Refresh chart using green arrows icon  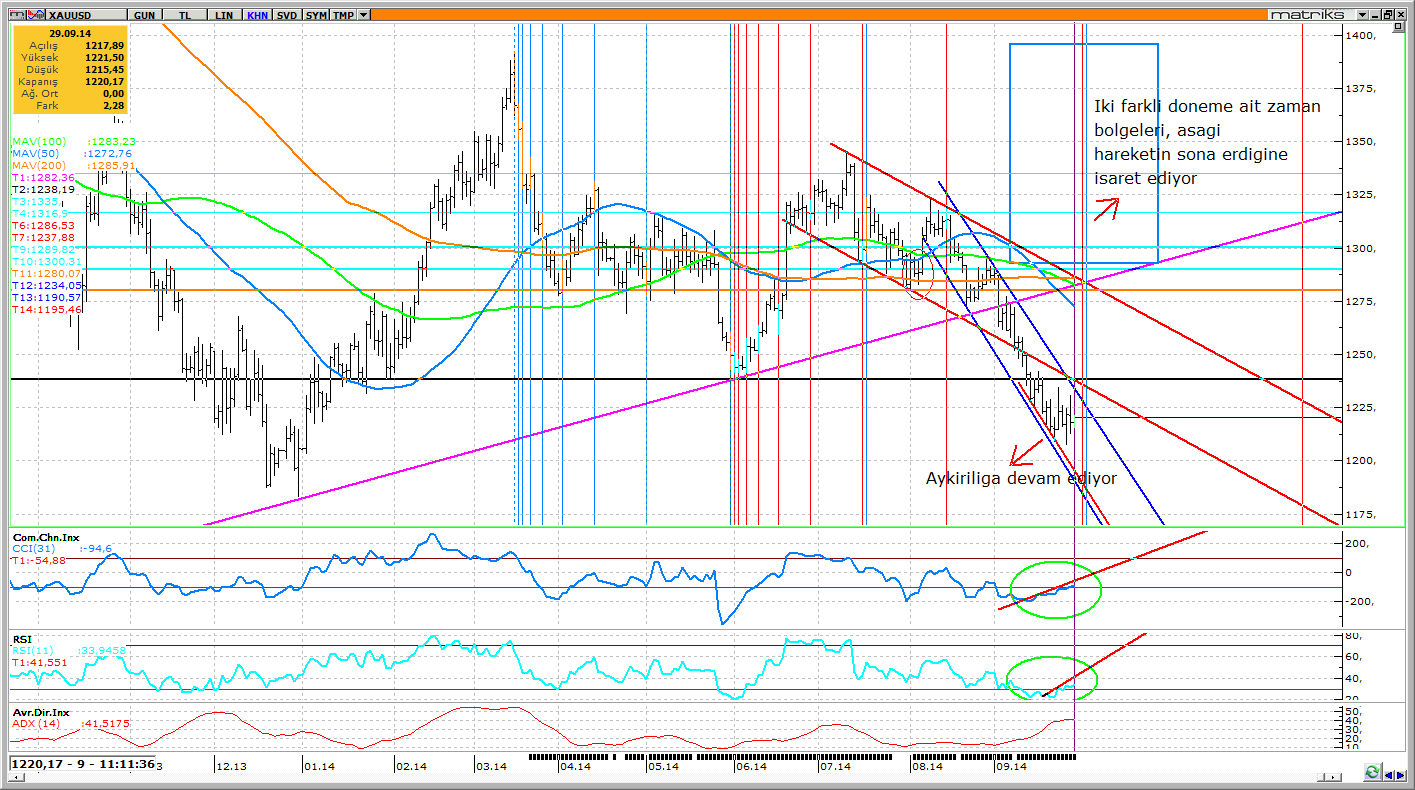coord(1373,773)
